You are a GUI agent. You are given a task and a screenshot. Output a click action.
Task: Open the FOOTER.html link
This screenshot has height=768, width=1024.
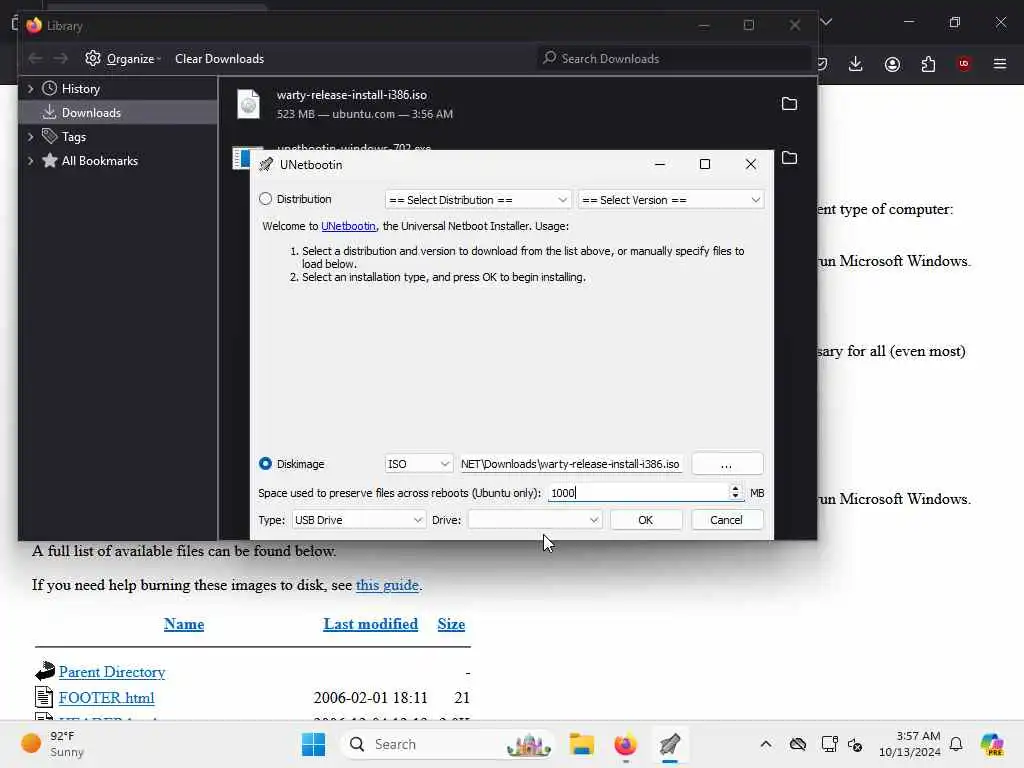[x=106, y=697]
